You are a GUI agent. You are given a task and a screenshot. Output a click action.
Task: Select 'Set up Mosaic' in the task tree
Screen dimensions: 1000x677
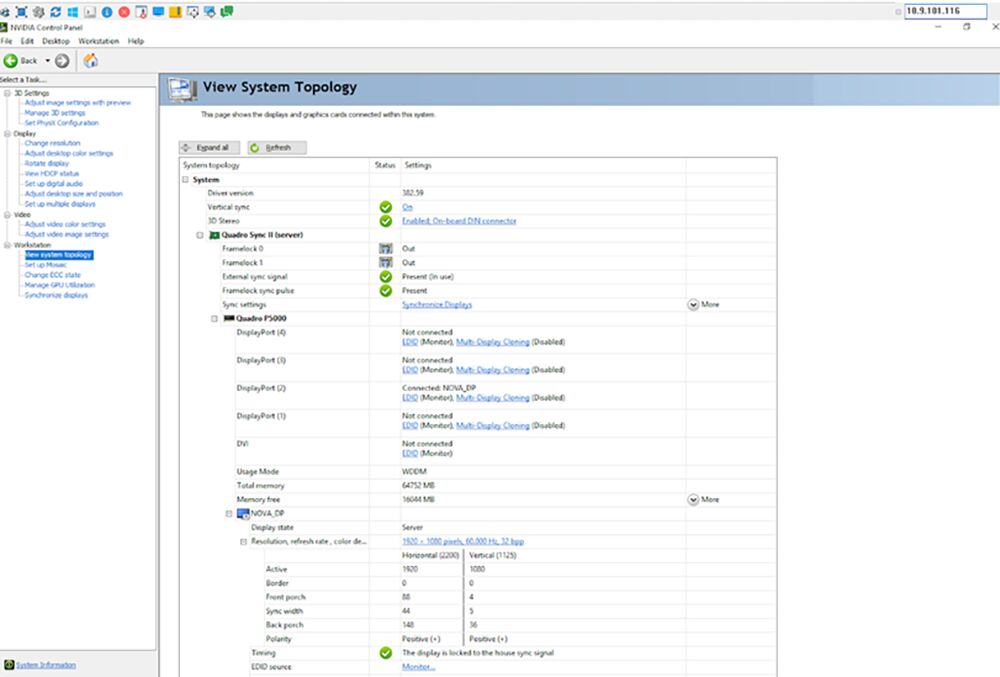click(x=45, y=265)
